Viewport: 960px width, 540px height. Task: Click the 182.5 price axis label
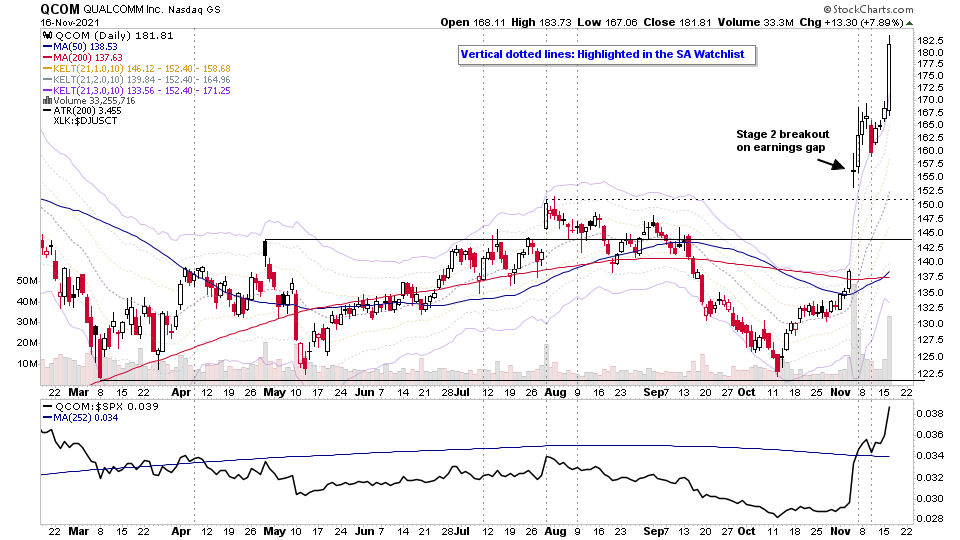tap(930, 40)
